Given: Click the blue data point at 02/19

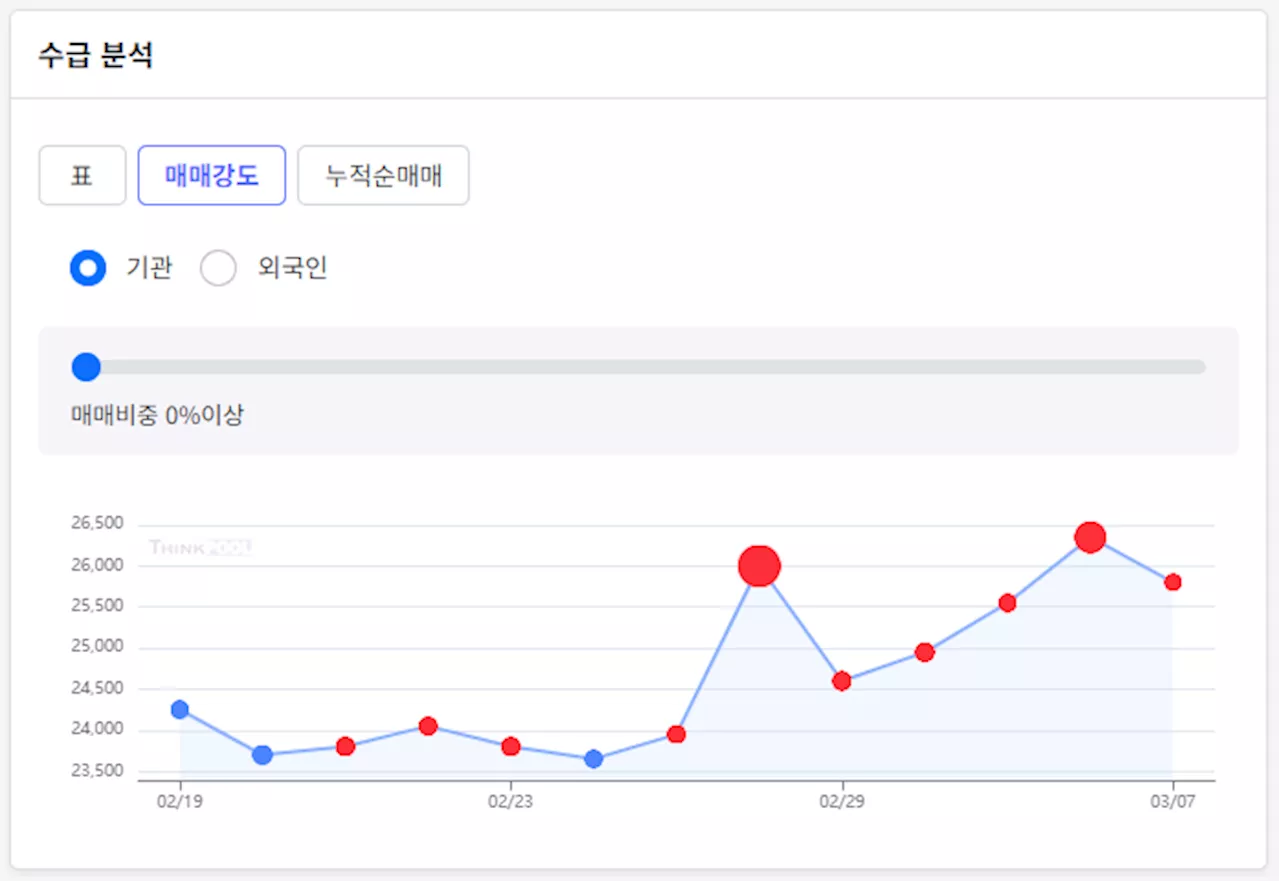Looking at the screenshot, I should [180, 709].
